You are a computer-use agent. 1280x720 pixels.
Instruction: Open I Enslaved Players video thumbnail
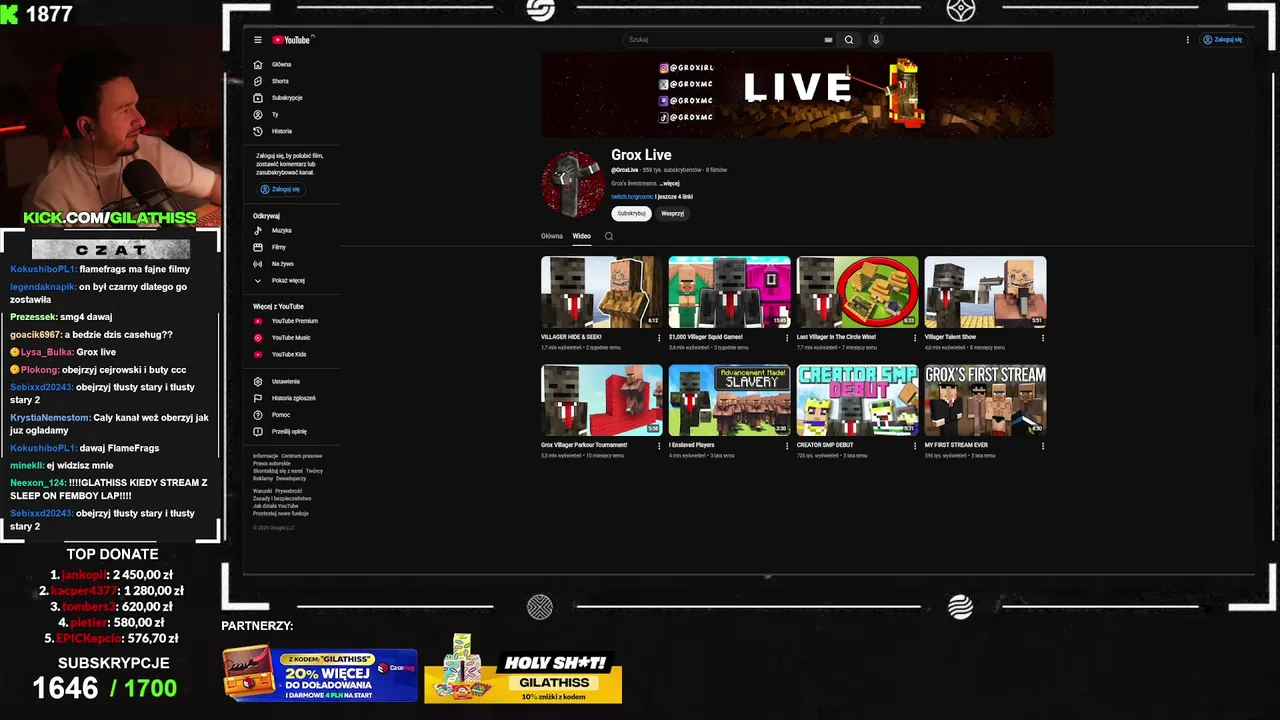click(x=730, y=400)
